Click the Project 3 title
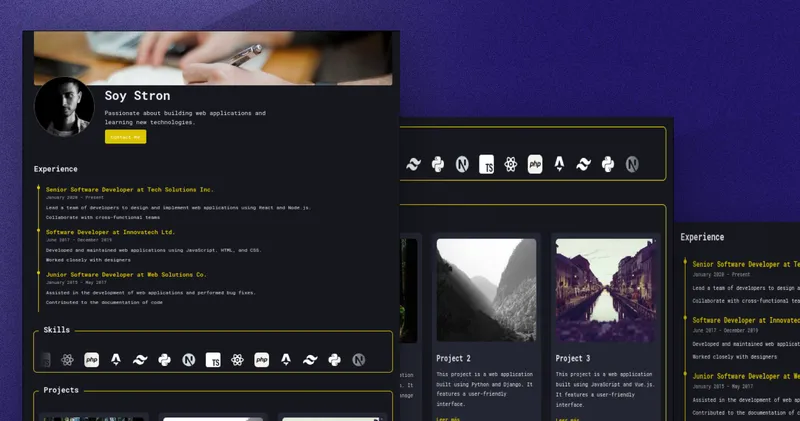Image resolution: width=800 pixels, height=421 pixels. coord(573,358)
